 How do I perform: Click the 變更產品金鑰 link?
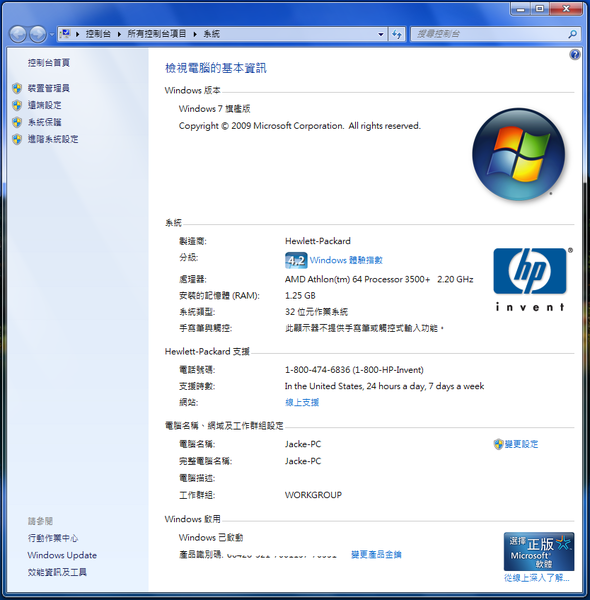click(376, 554)
